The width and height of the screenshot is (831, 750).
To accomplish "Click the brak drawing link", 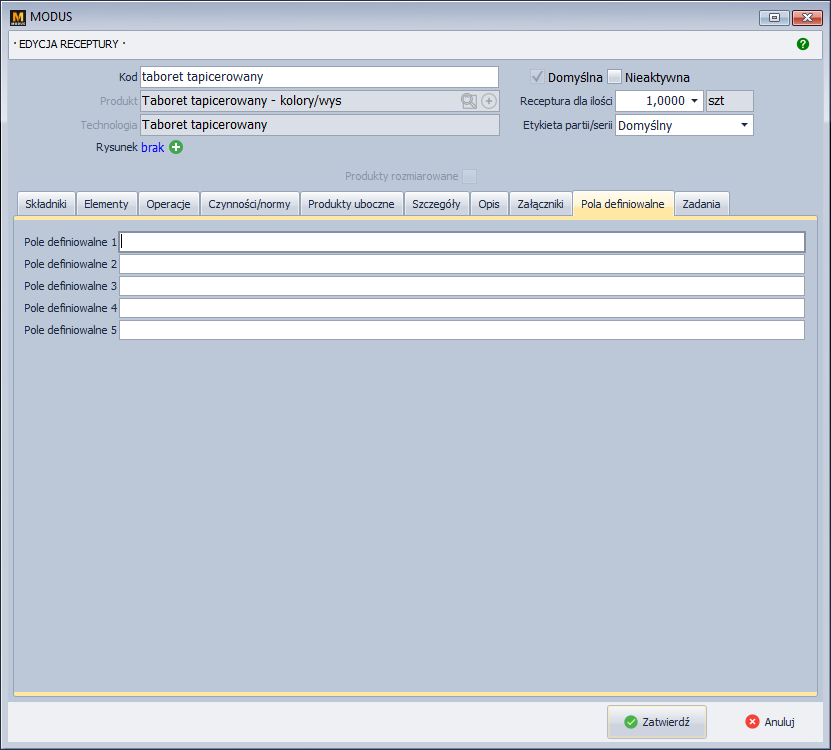I will (152, 147).
